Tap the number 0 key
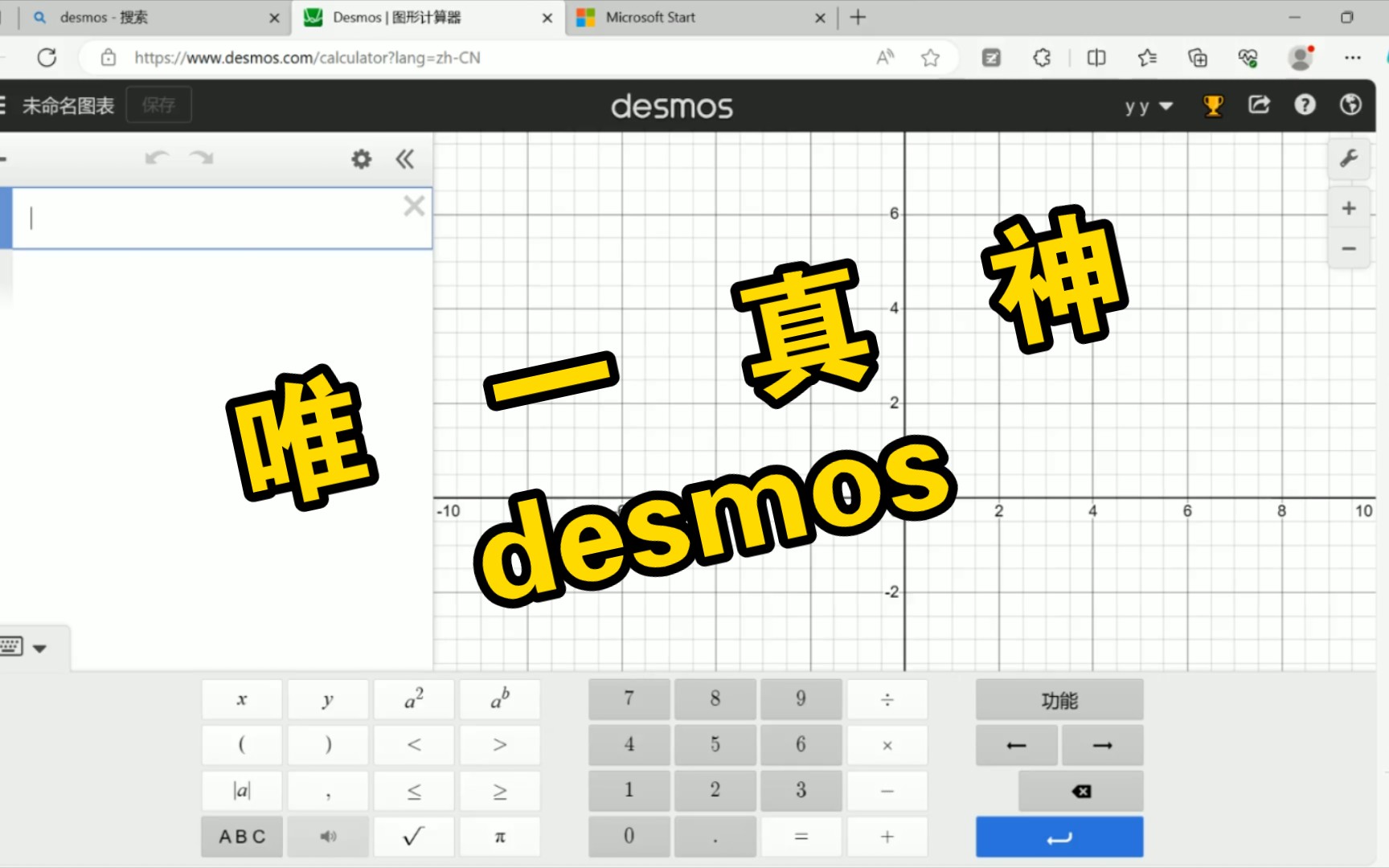The width and height of the screenshot is (1389, 868). (x=629, y=837)
